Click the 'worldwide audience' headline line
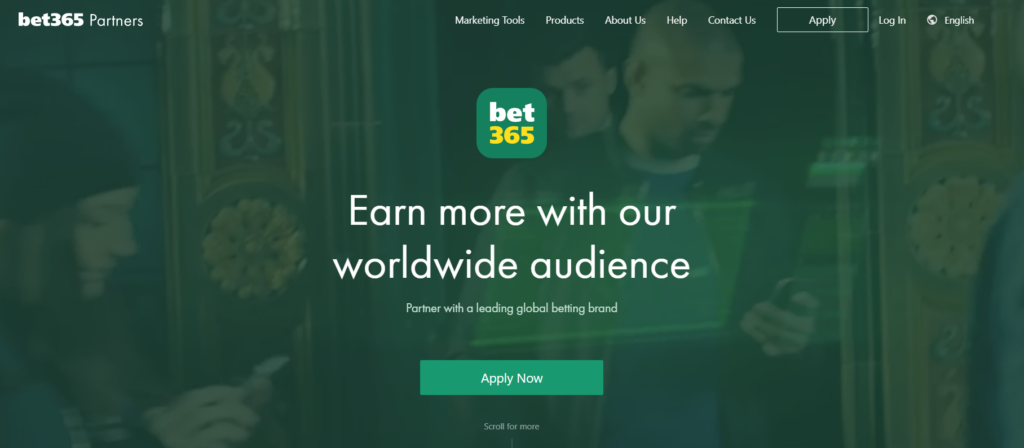Viewport: 1024px width, 448px height. pos(512,264)
